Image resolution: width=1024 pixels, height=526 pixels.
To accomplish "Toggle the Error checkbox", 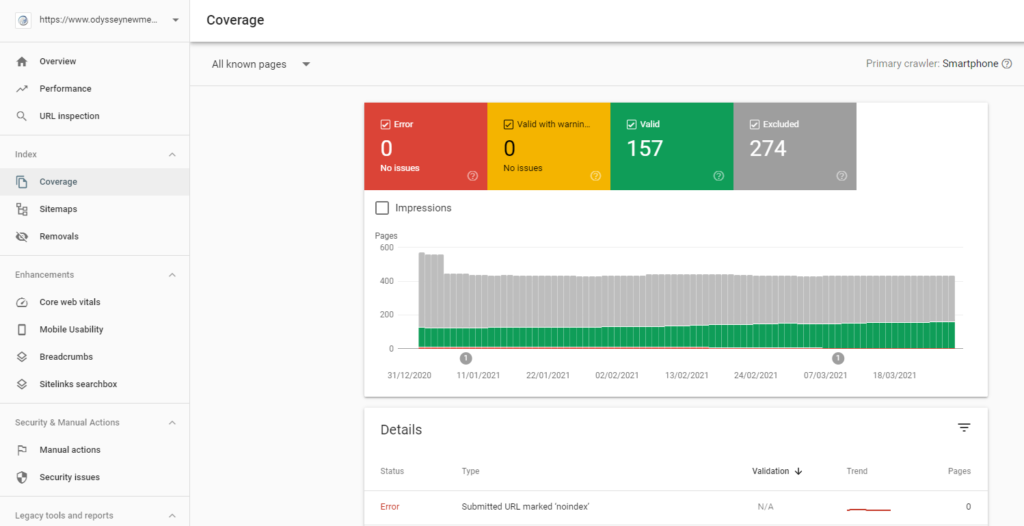I will 385,124.
